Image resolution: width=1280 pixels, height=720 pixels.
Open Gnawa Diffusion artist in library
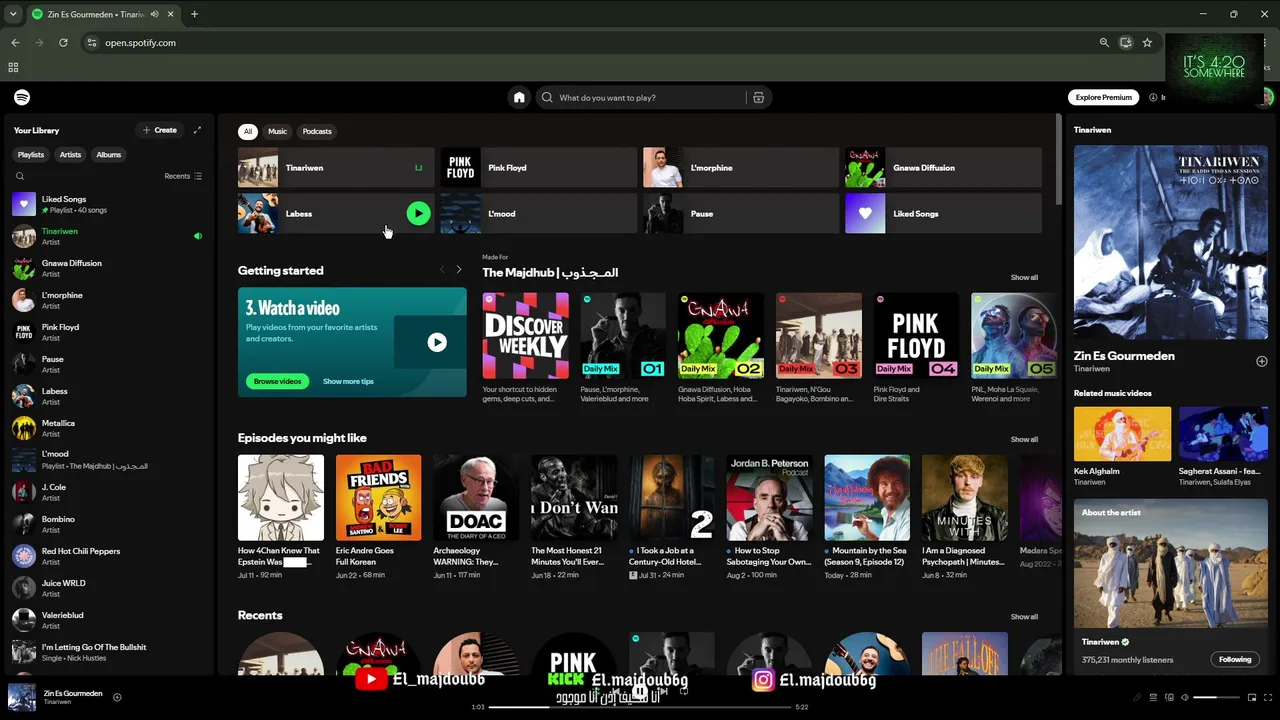[x=107, y=268]
